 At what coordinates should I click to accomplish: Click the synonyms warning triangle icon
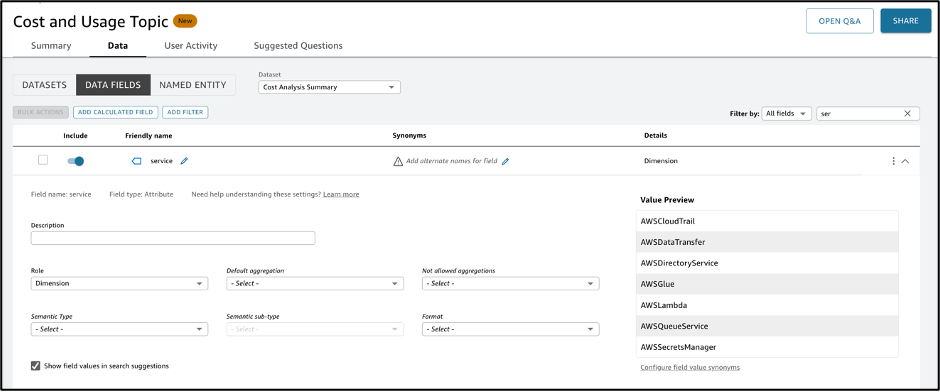click(397, 161)
